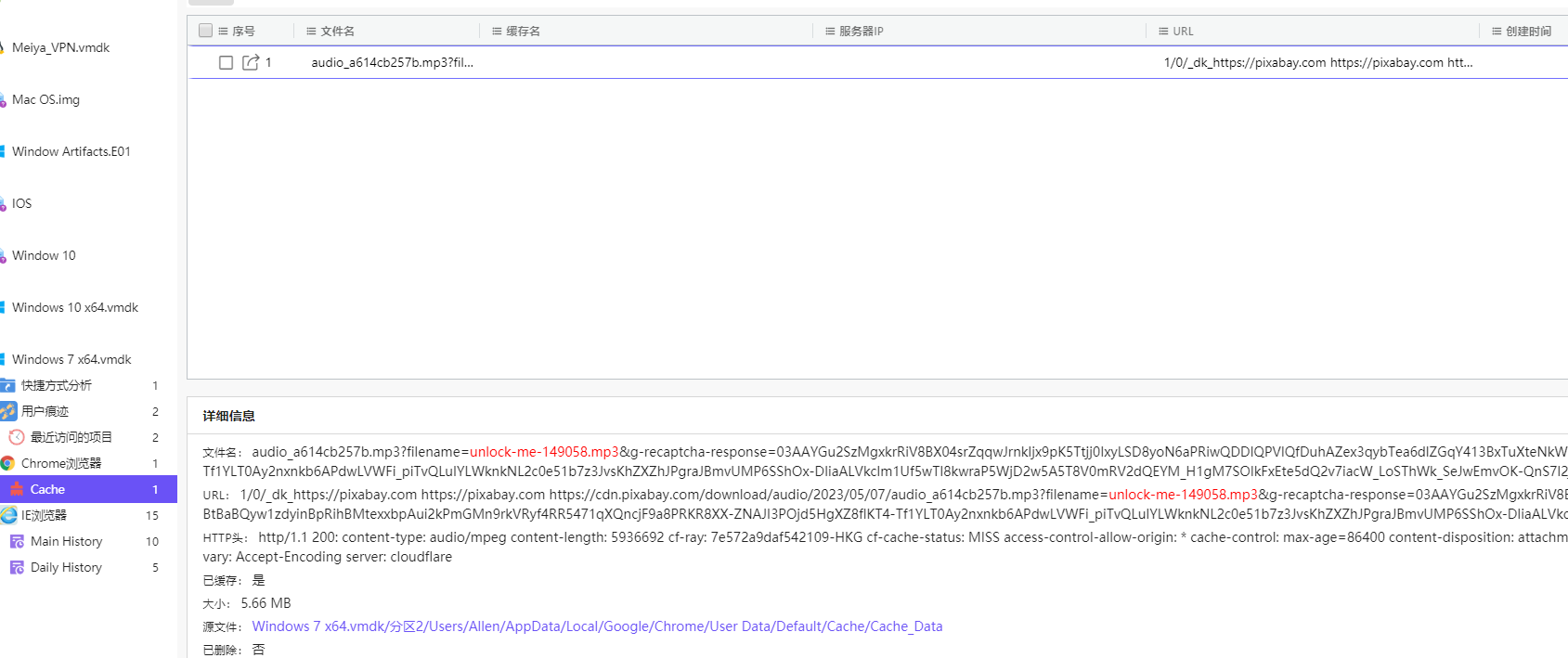The width and height of the screenshot is (1568, 658).
Task: Open the 缓存名 column menu icon
Action: (497, 31)
